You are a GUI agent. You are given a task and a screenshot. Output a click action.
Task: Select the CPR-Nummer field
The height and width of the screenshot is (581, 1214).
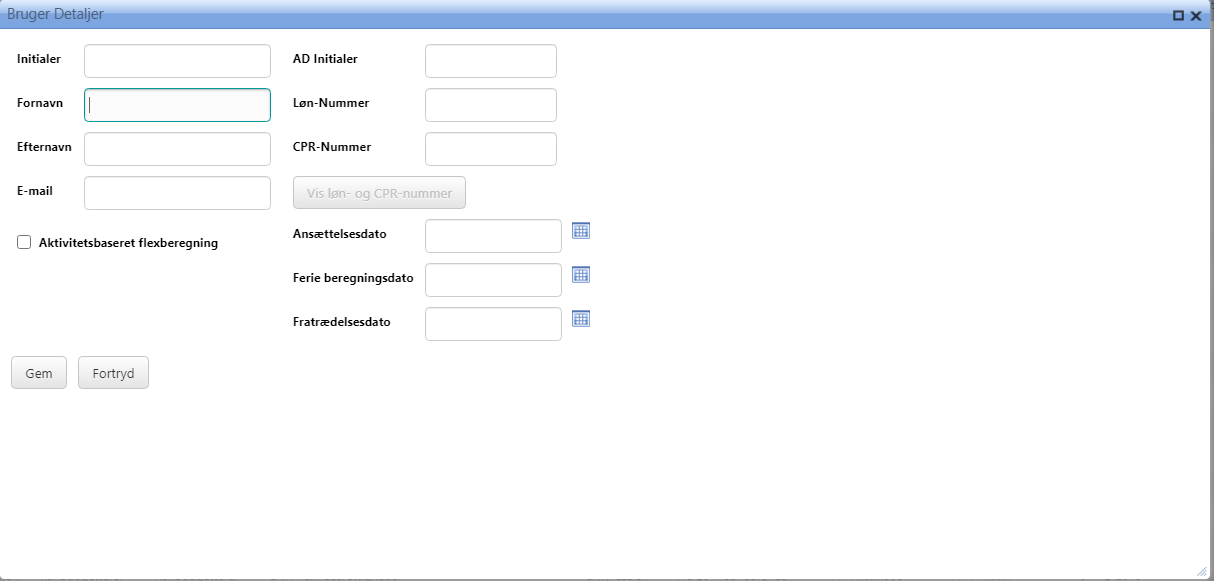[490, 149]
